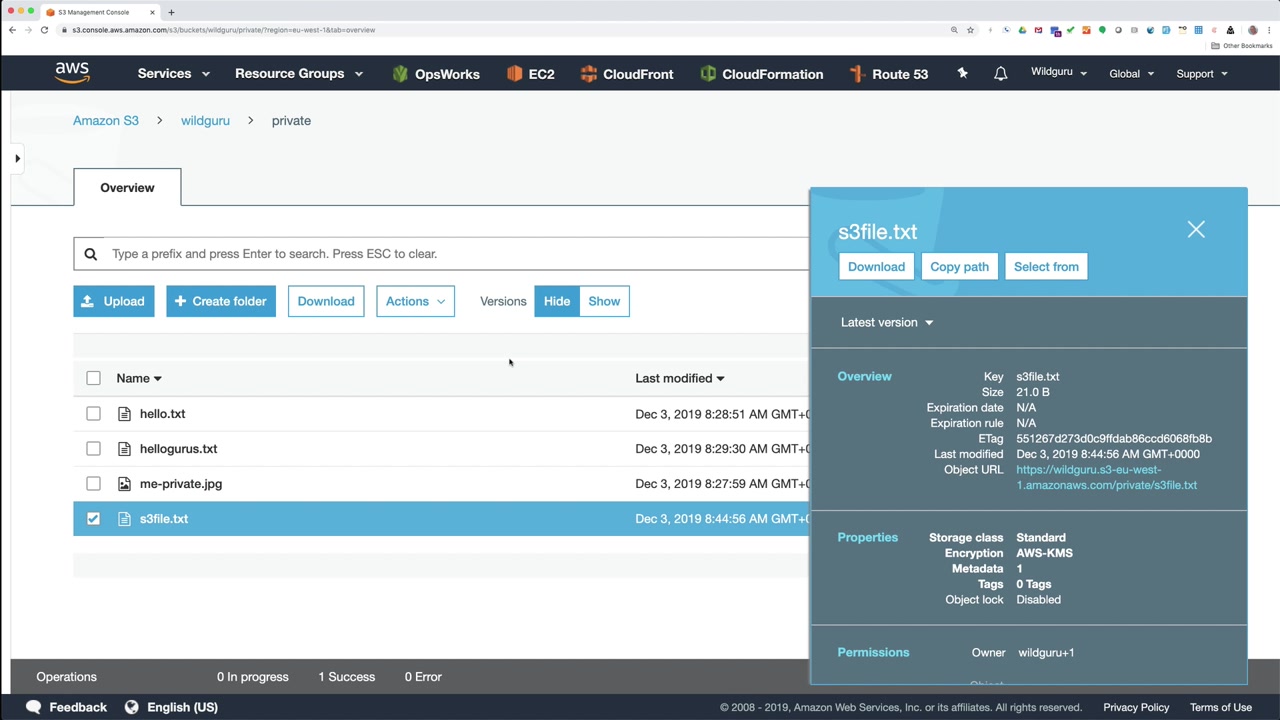
Task: Click the me-private.jpg image icon
Action: pyautogui.click(x=124, y=484)
